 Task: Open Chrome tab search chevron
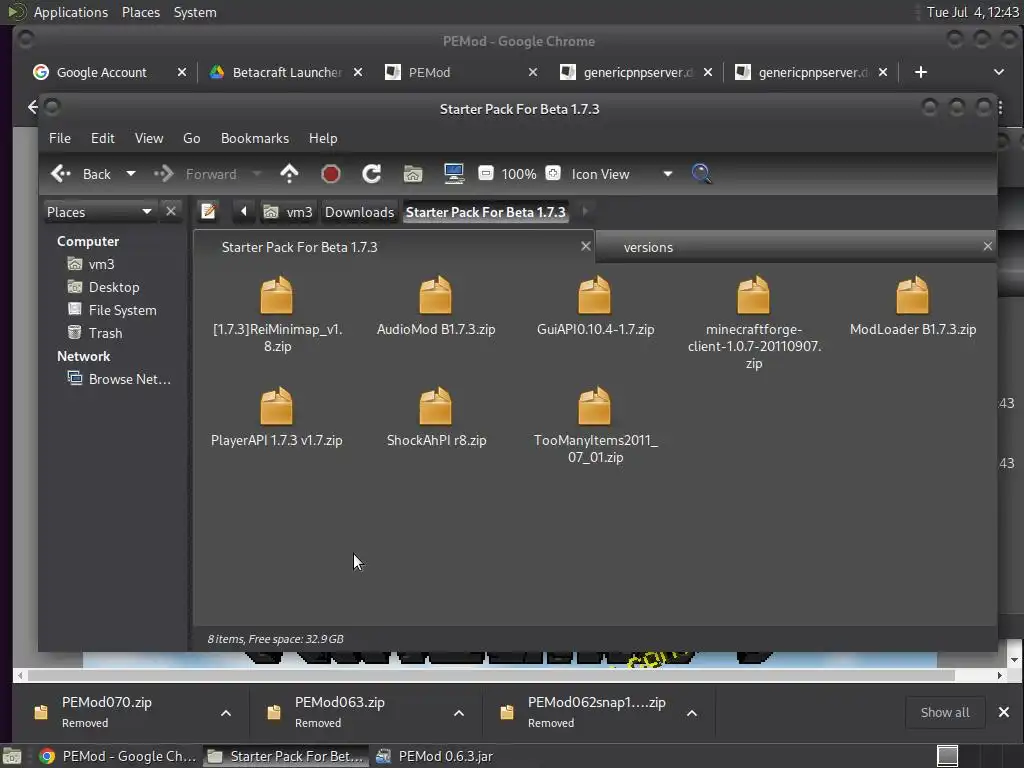(999, 72)
